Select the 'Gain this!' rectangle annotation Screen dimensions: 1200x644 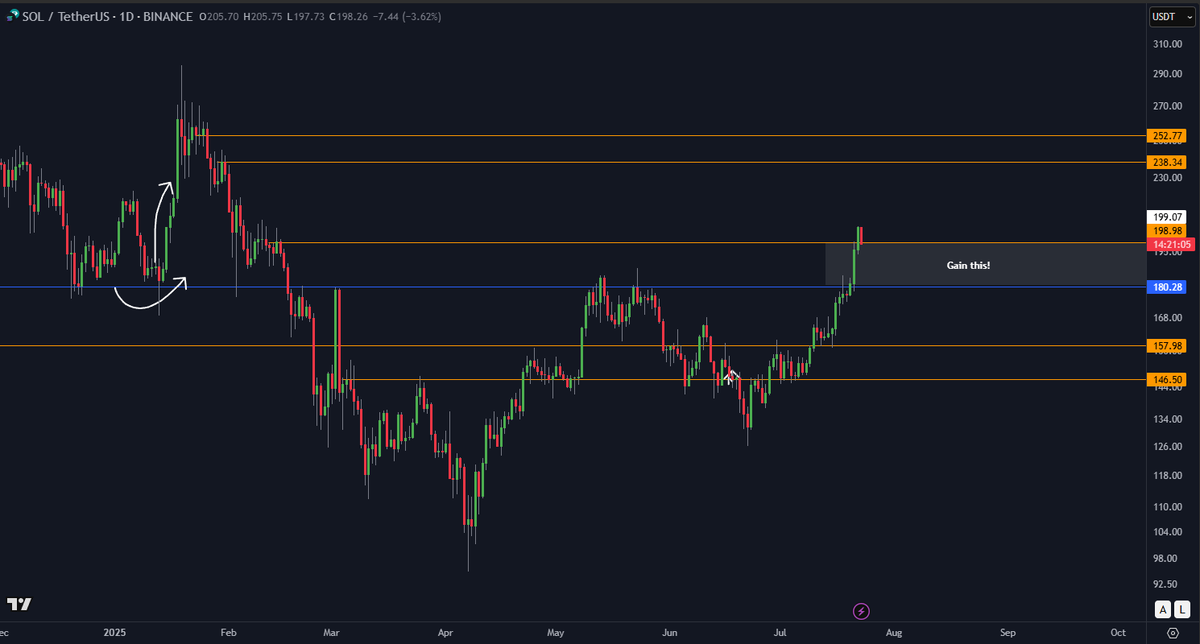point(984,265)
